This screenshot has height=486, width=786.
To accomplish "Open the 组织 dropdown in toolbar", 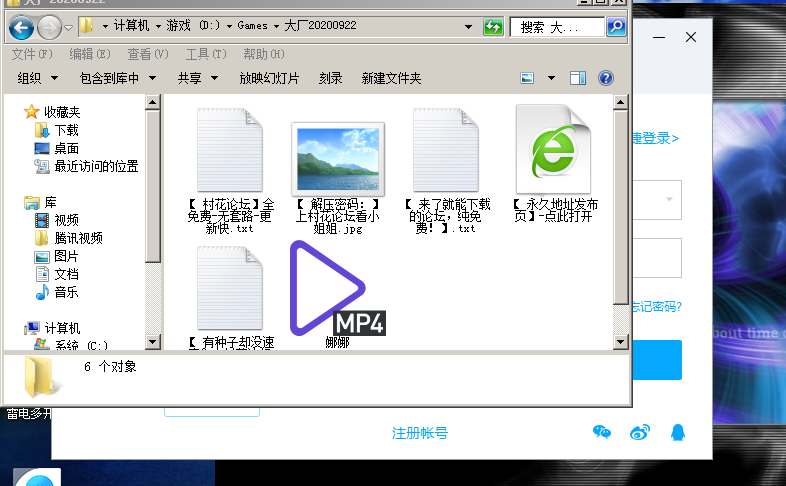I will pyautogui.click(x=35, y=78).
